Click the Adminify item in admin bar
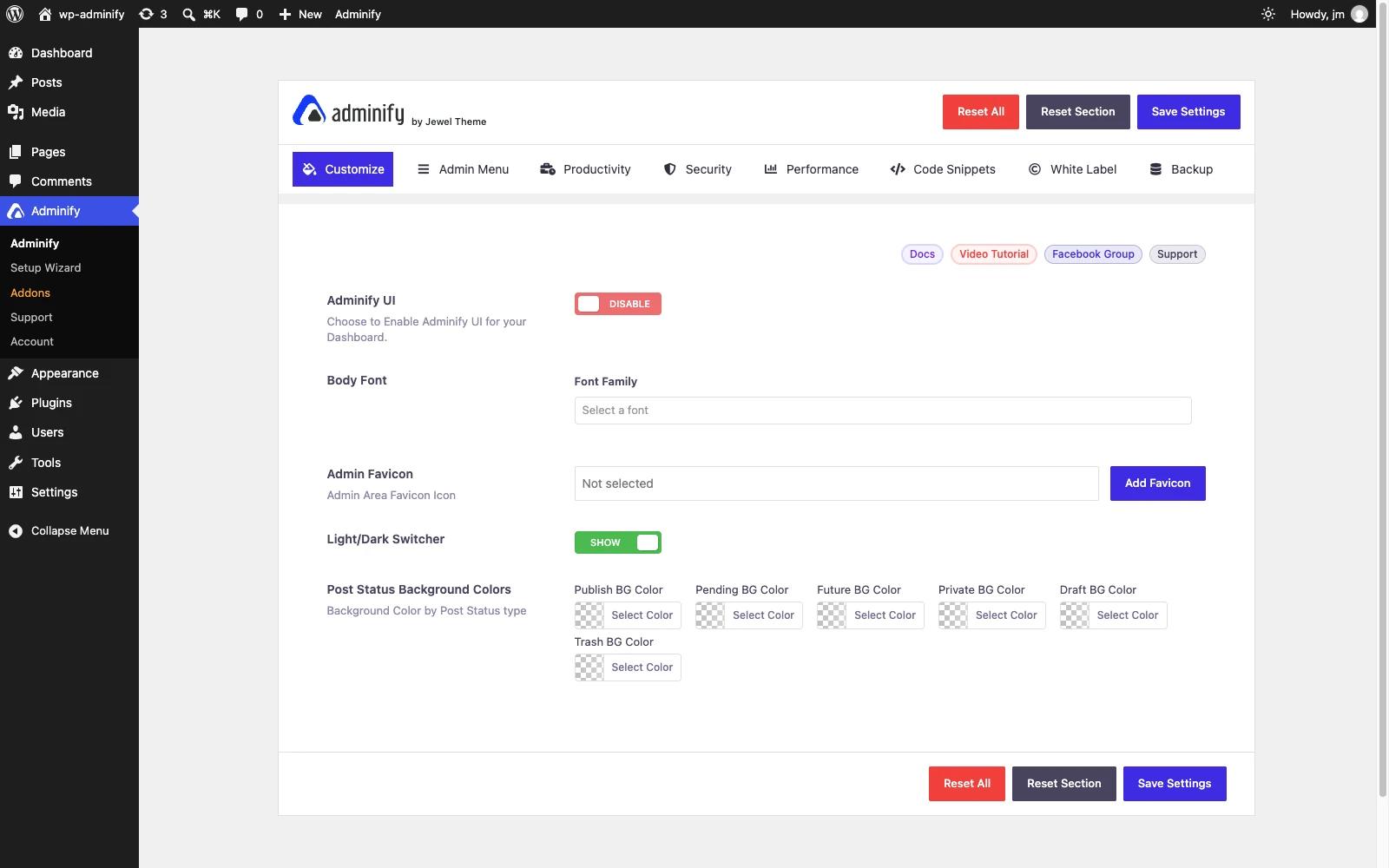 (x=358, y=14)
